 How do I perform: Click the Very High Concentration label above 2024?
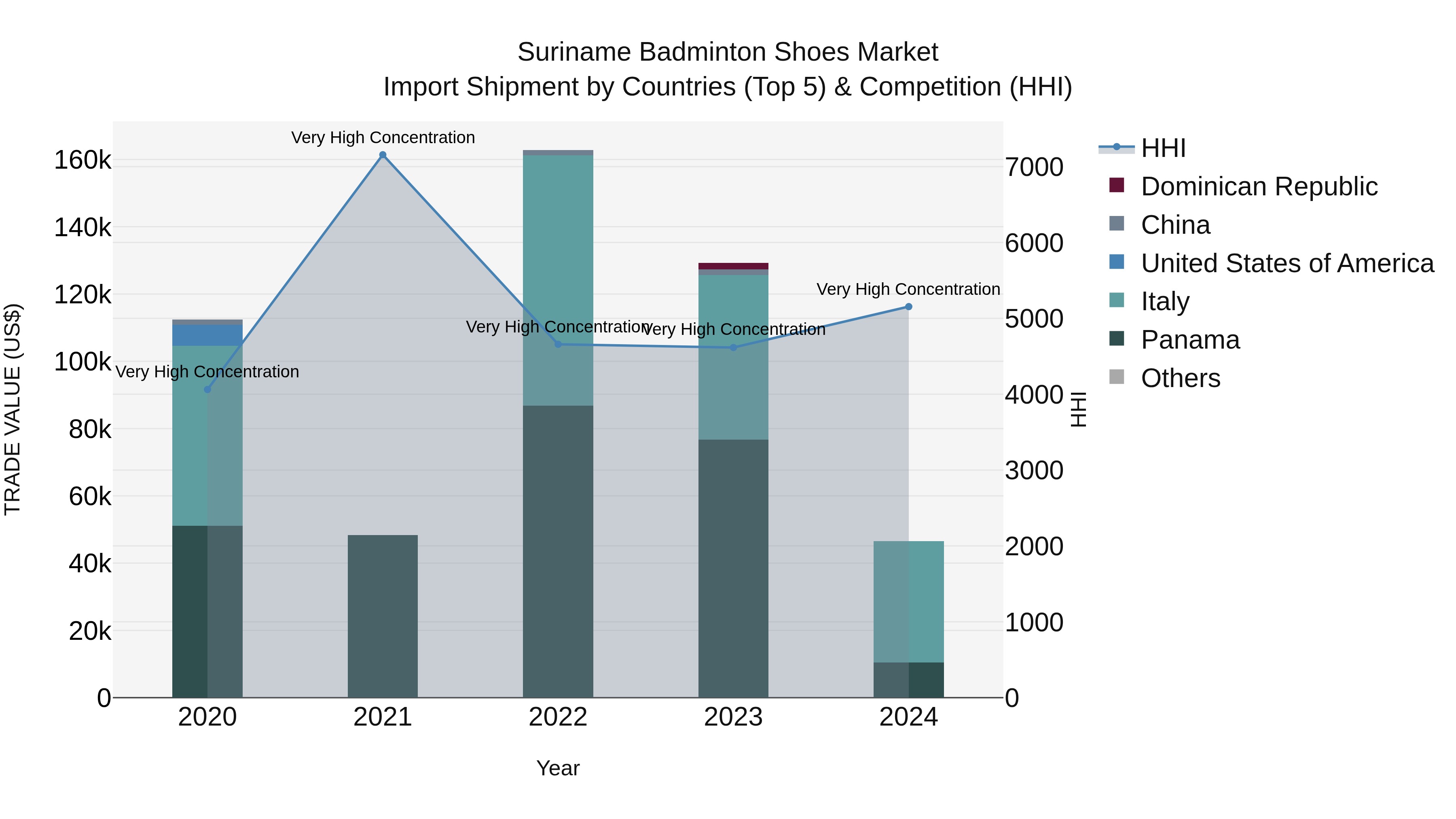pos(908,289)
